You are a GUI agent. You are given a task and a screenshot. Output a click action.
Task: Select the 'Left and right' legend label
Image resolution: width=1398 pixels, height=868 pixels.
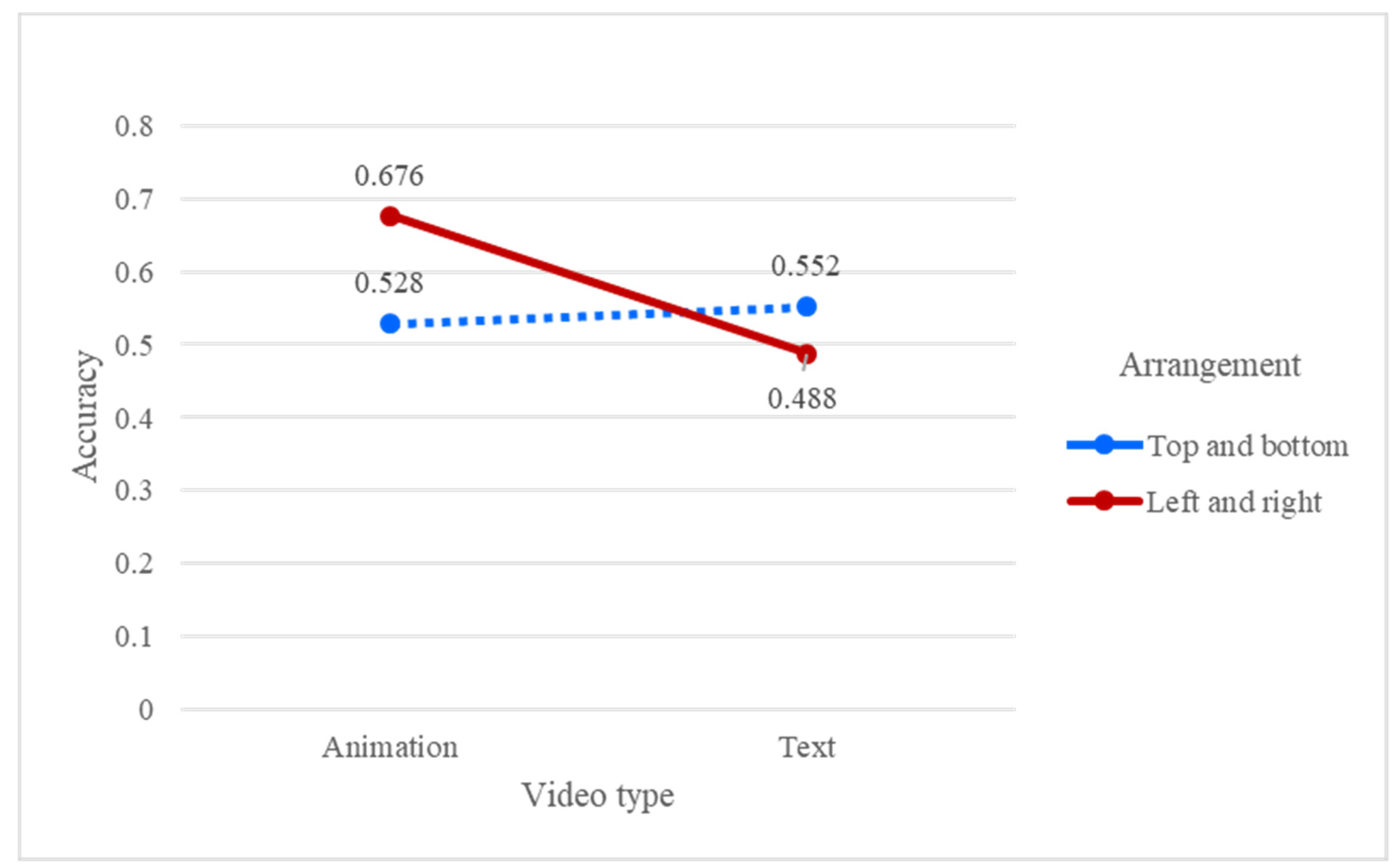click(1234, 503)
